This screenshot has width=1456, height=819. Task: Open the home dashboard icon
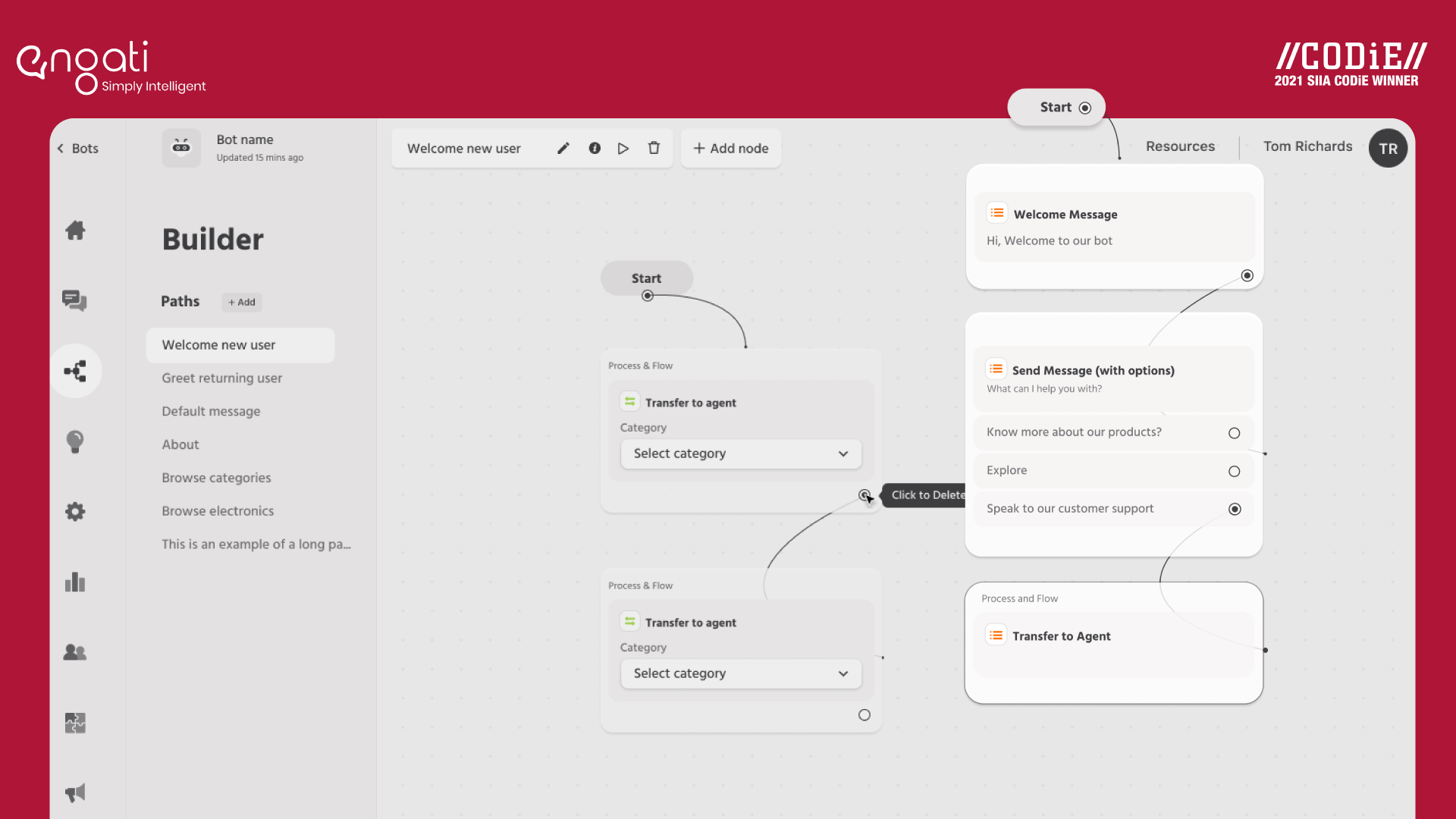point(75,229)
